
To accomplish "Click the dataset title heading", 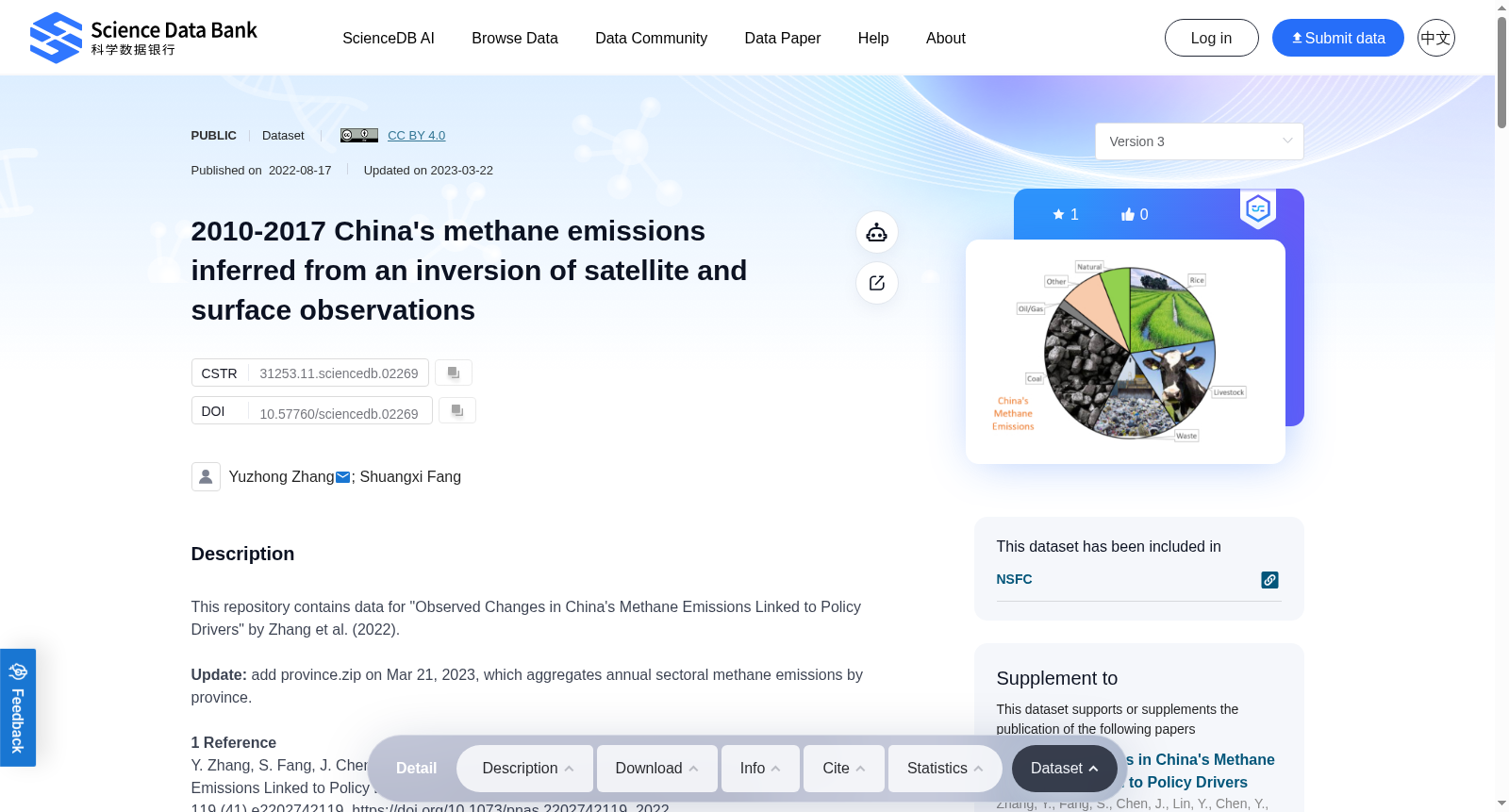I will 469,271.
